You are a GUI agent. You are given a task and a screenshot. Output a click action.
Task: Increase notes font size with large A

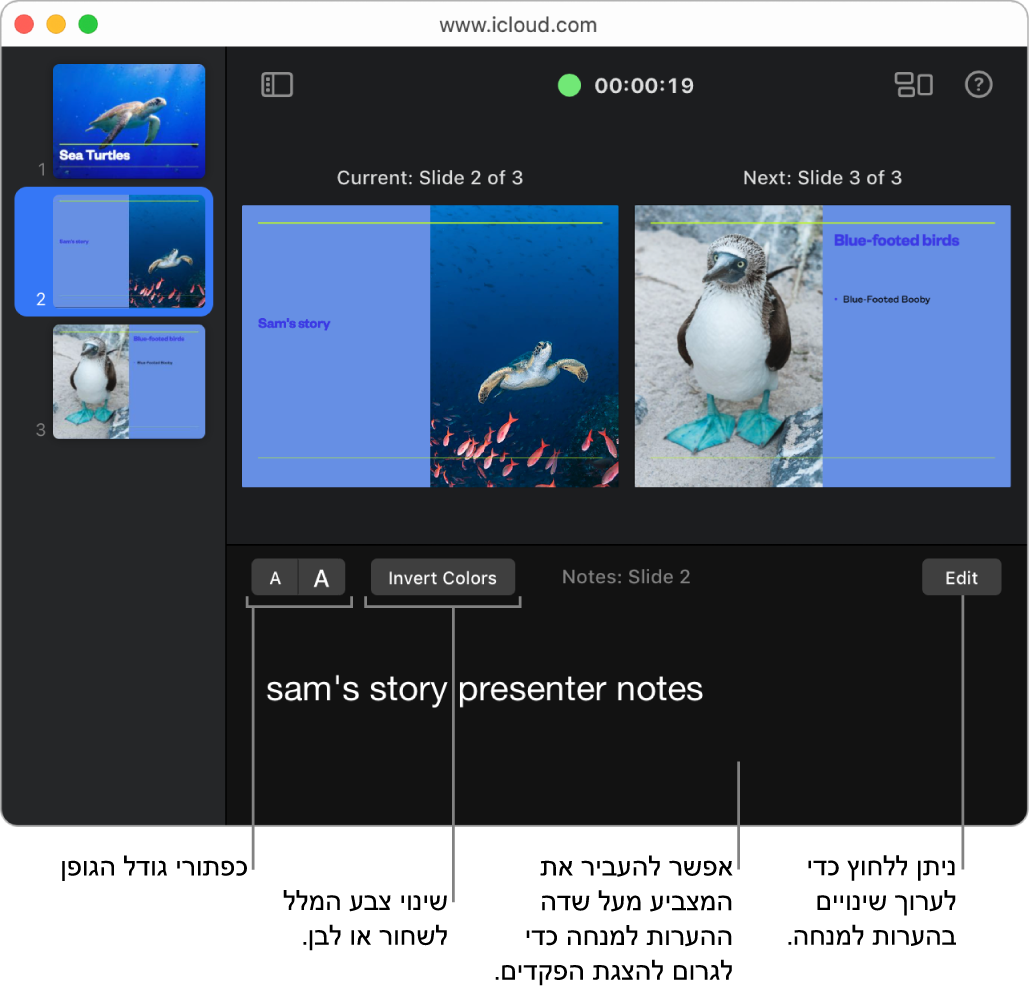click(x=322, y=578)
